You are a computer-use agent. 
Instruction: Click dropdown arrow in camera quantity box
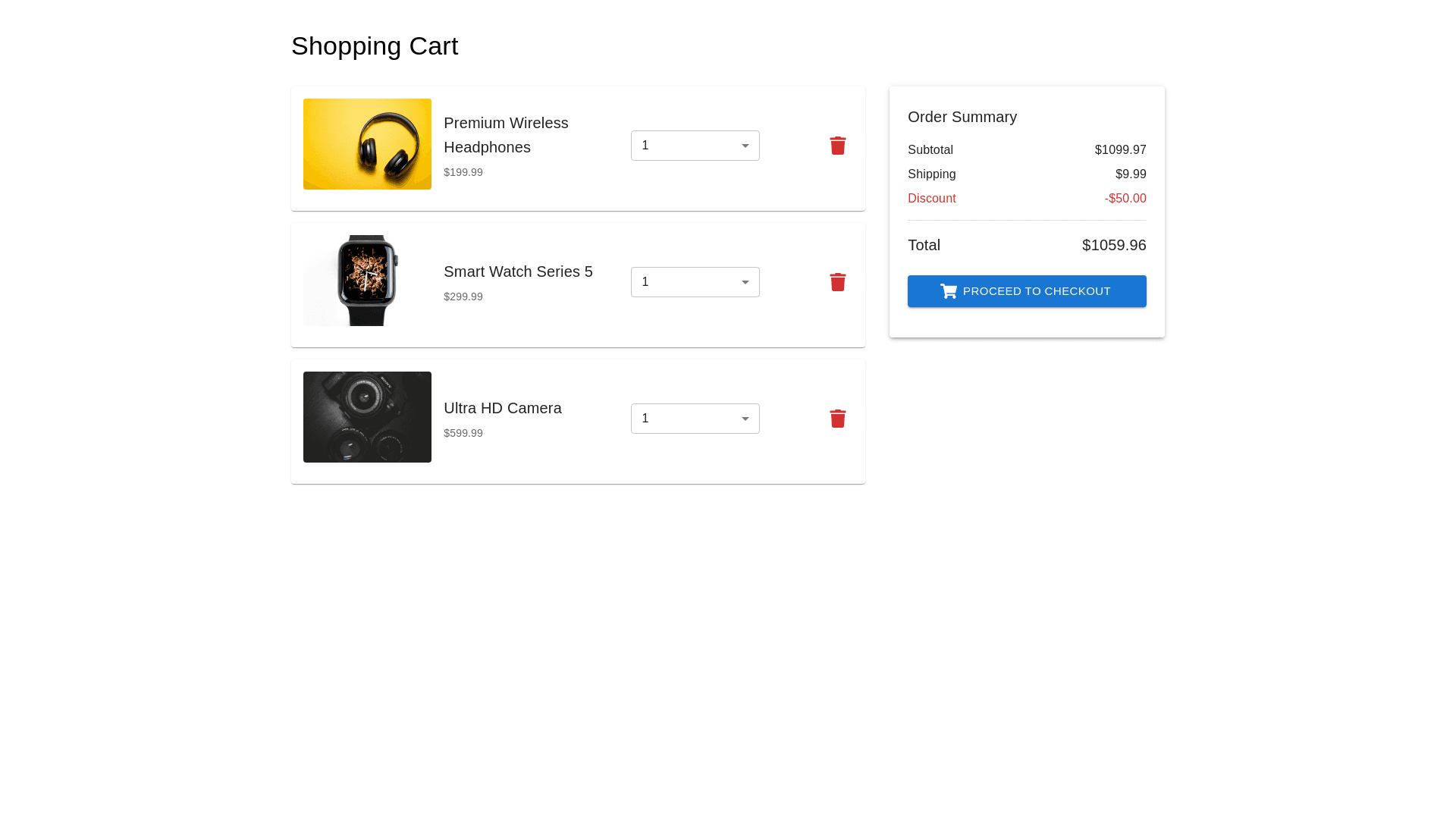pyautogui.click(x=745, y=419)
